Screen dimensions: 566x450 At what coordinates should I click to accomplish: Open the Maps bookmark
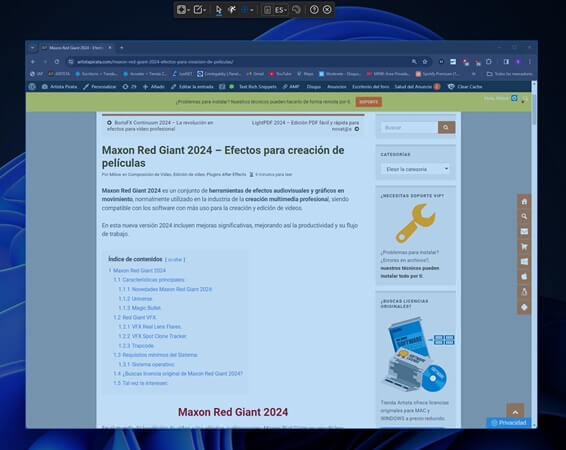click(305, 74)
